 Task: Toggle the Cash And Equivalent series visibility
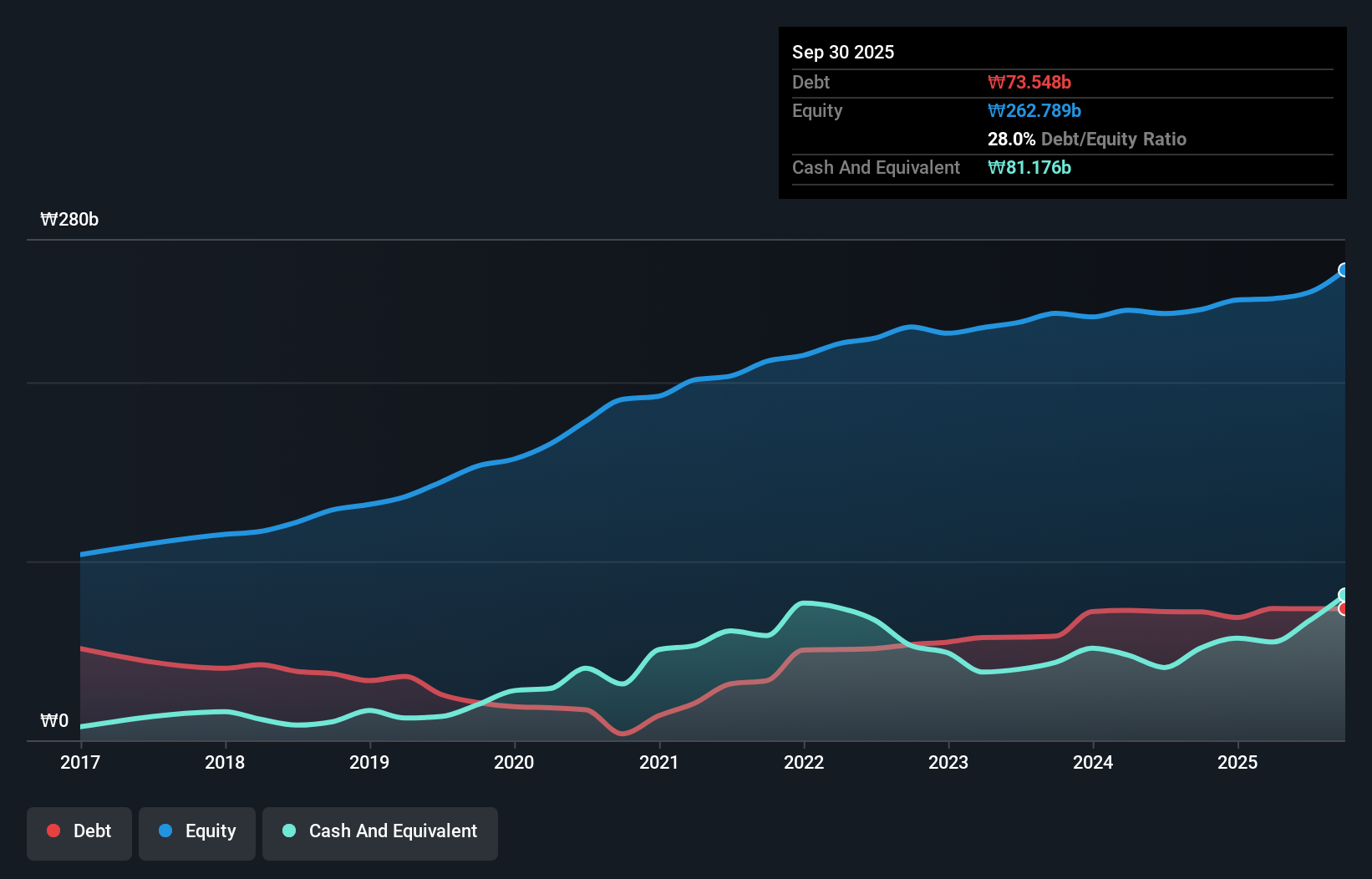(380, 831)
